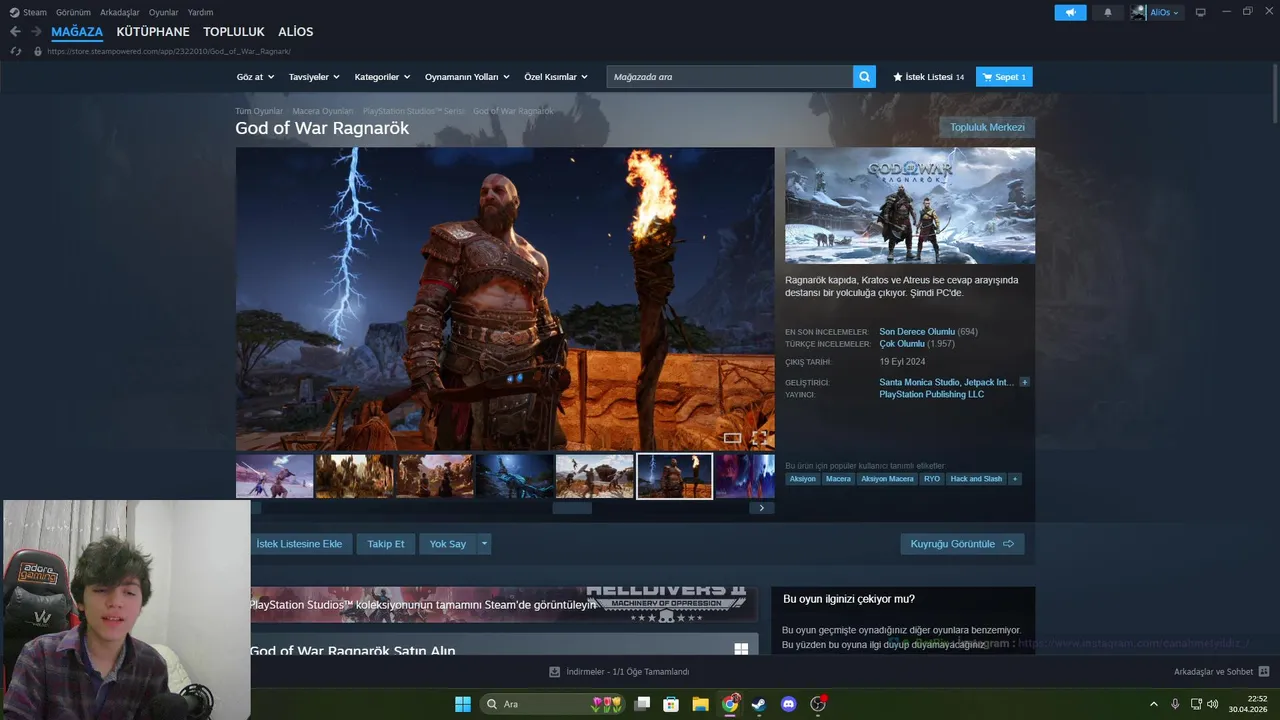Open the Arkadaşlar menu
This screenshot has height=720, width=1280.
120,12
